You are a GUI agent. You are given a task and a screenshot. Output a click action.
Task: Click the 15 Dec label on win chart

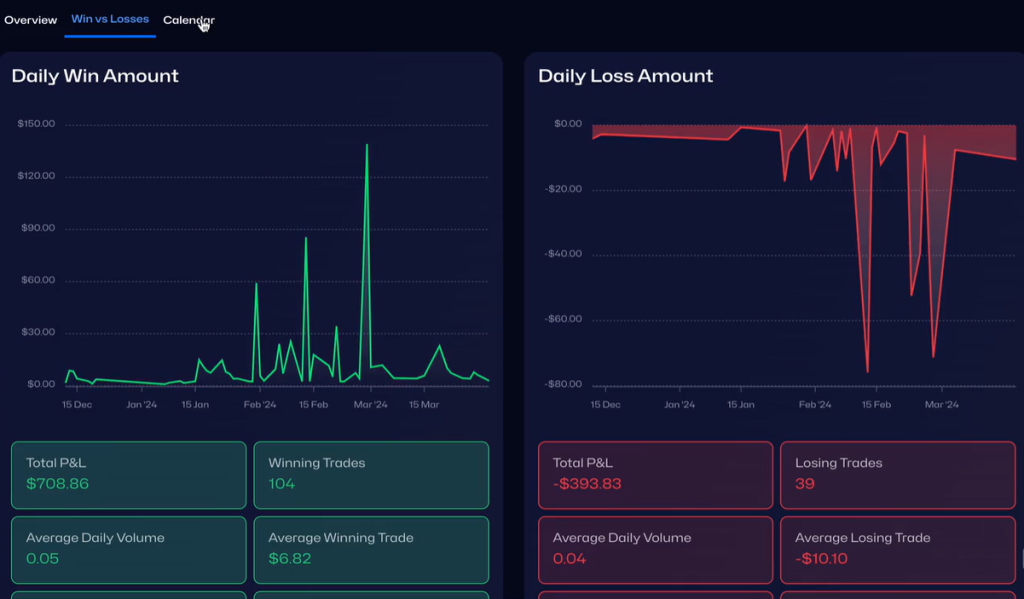coord(77,405)
